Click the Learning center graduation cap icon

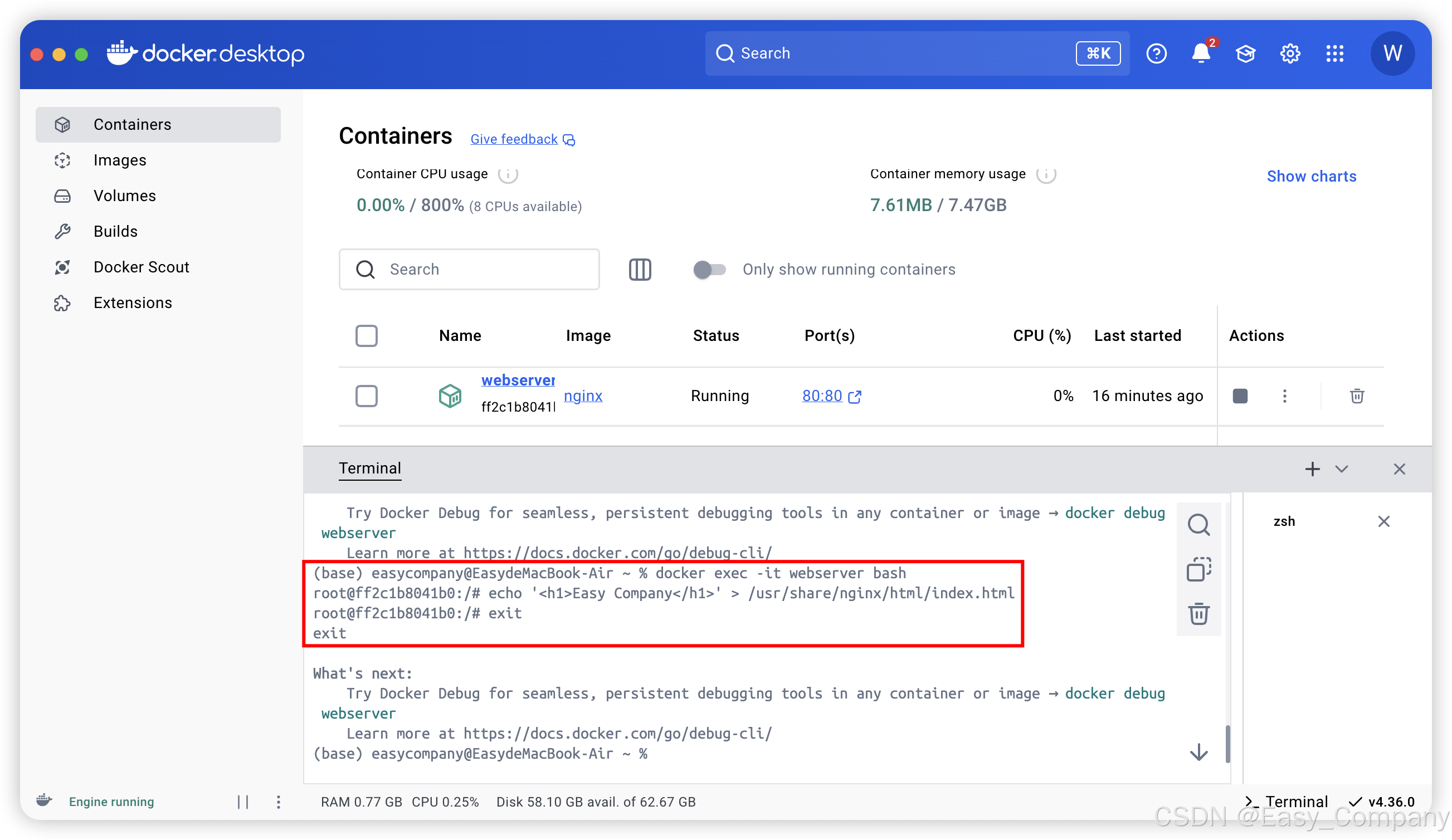tap(1245, 53)
